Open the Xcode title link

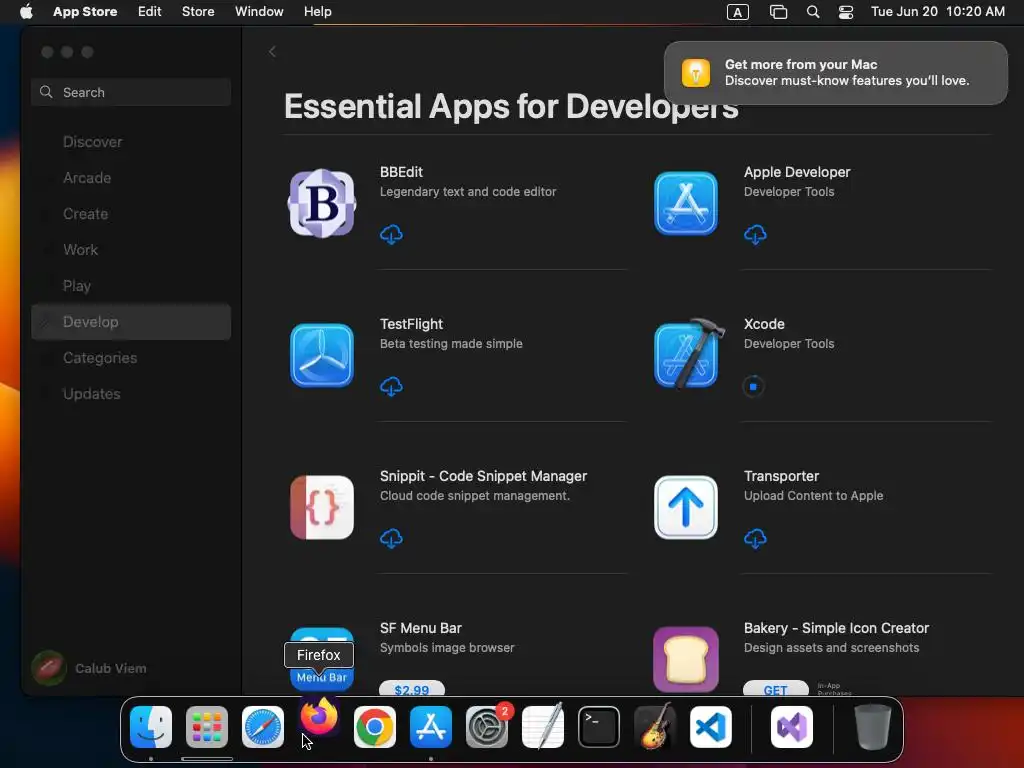click(x=764, y=324)
